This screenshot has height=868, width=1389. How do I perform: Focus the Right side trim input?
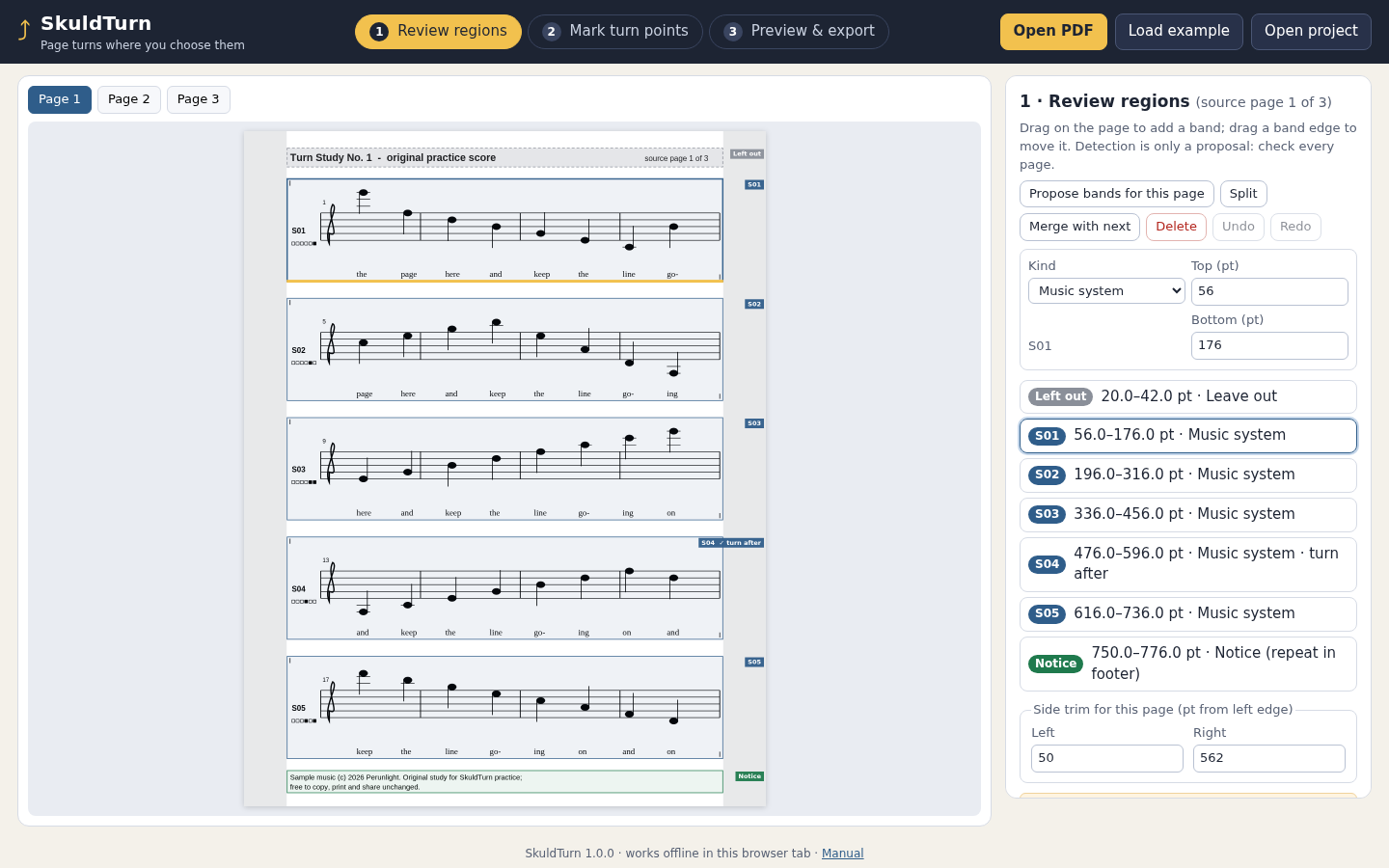[1269, 758]
